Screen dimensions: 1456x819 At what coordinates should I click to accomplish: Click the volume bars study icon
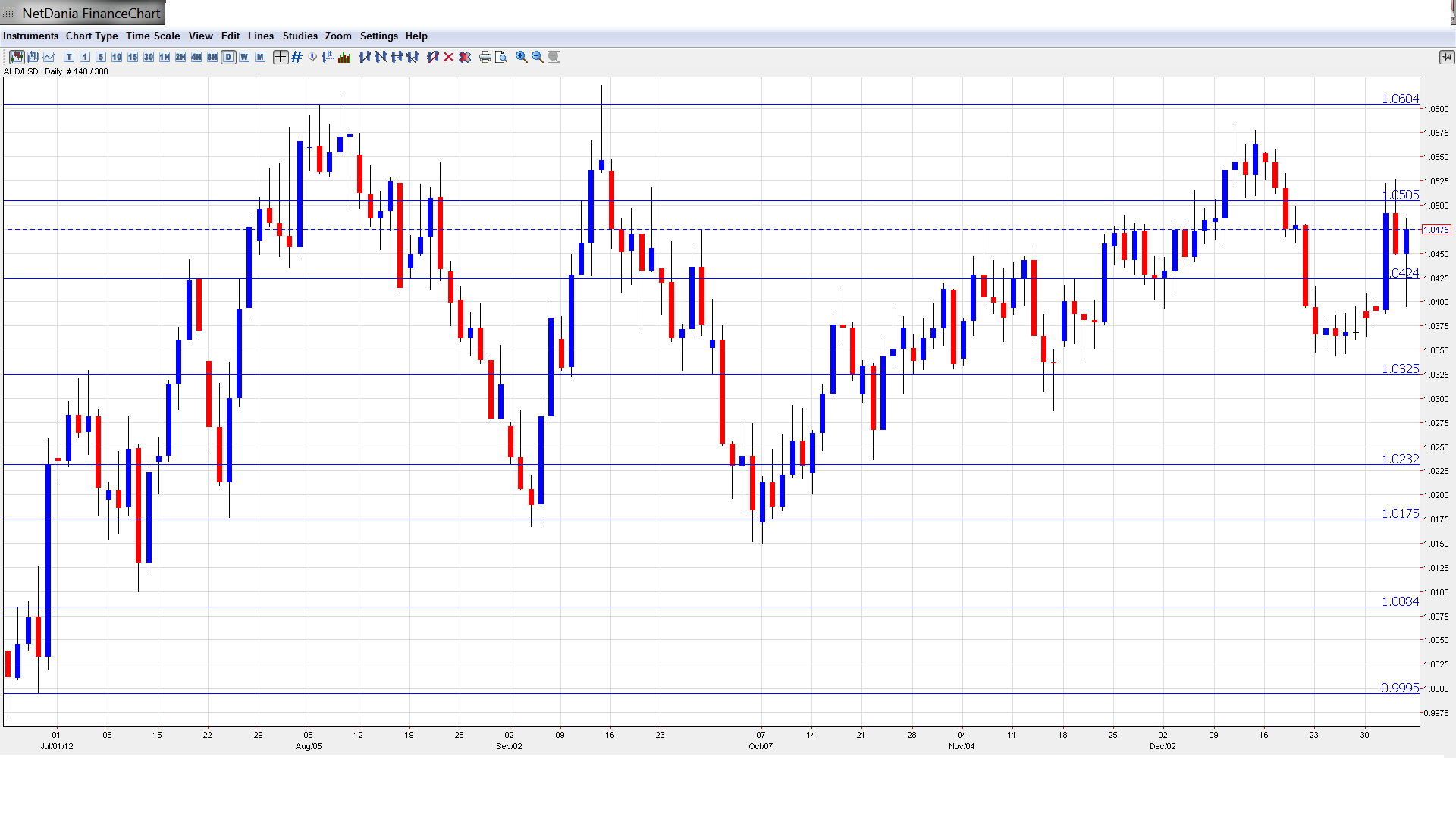344,57
